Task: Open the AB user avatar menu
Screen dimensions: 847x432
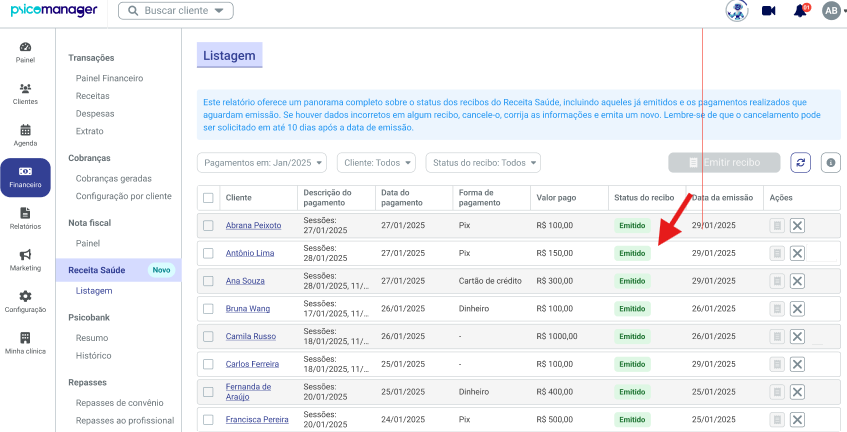Action: tap(831, 11)
